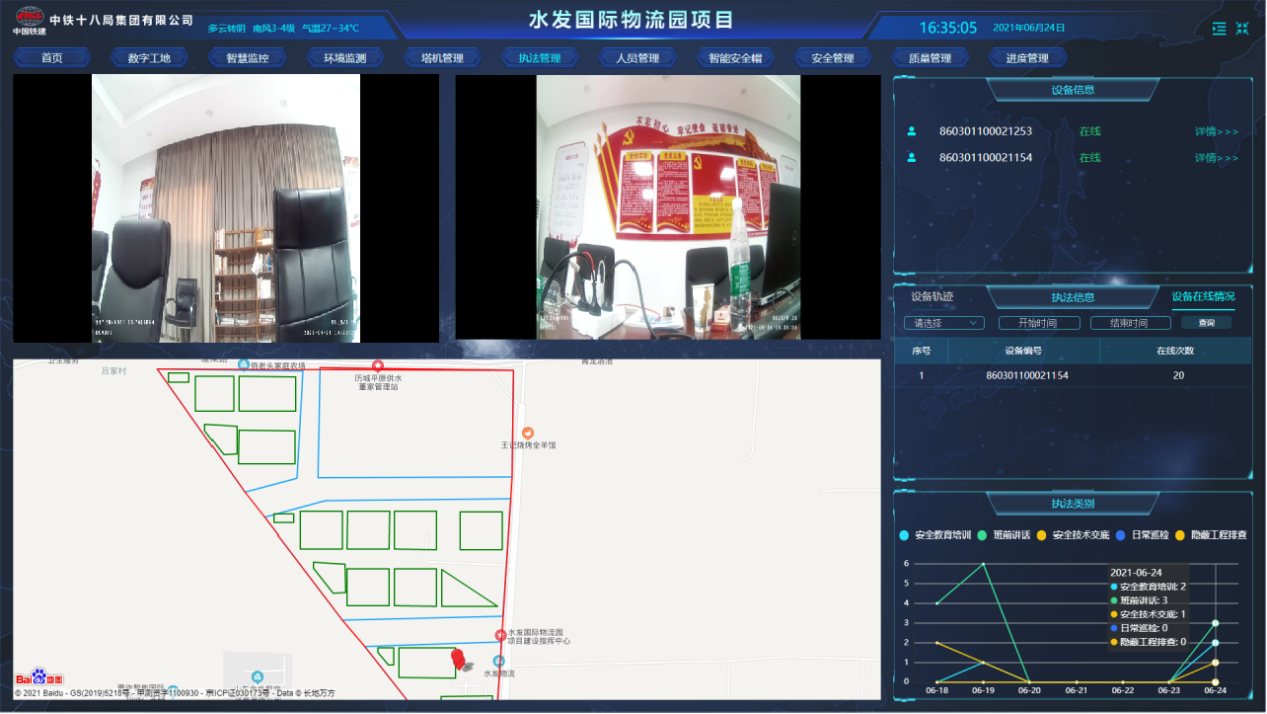Expand 详情>>> for device 860301100021154
1267x714 pixels.
click(x=1216, y=157)
